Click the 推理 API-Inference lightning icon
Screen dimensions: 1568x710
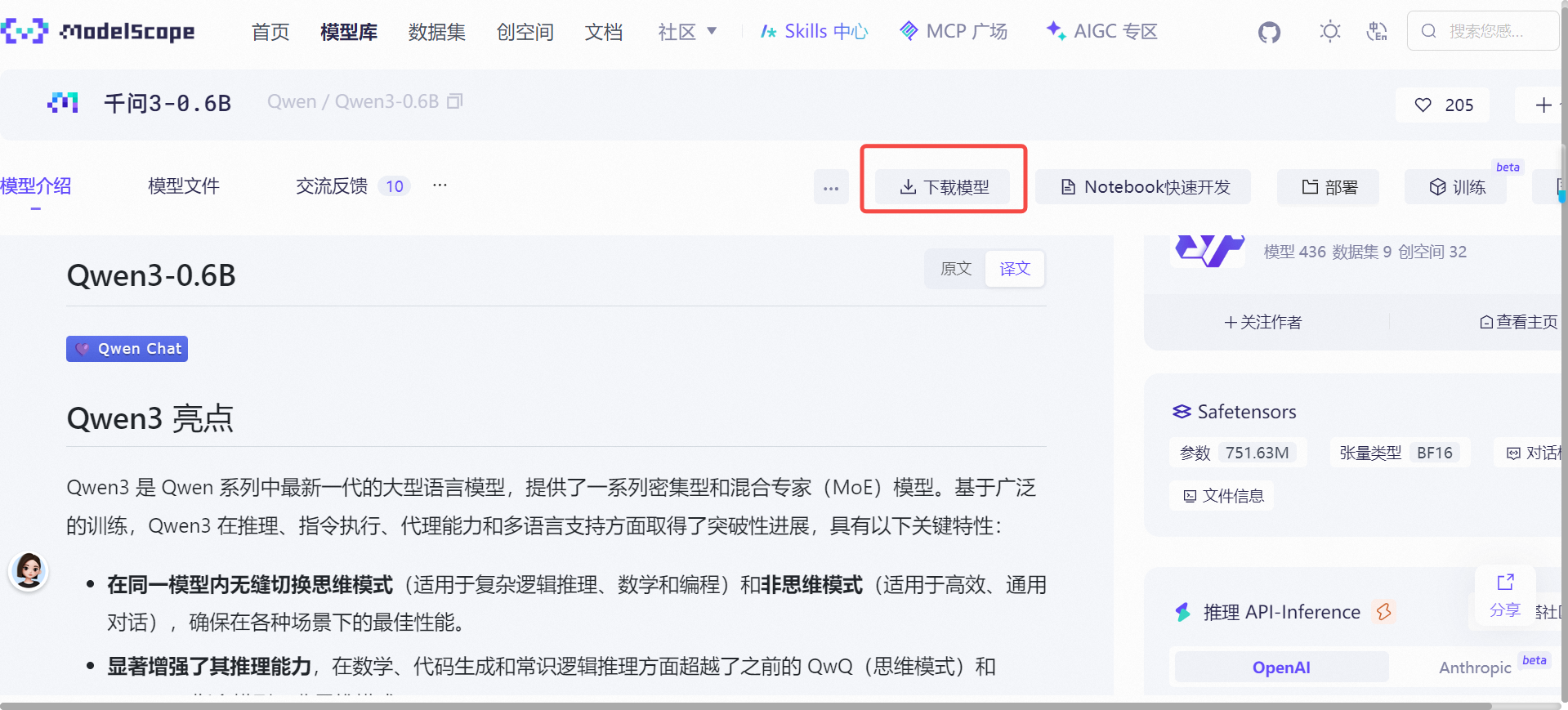pos(1183,612)
